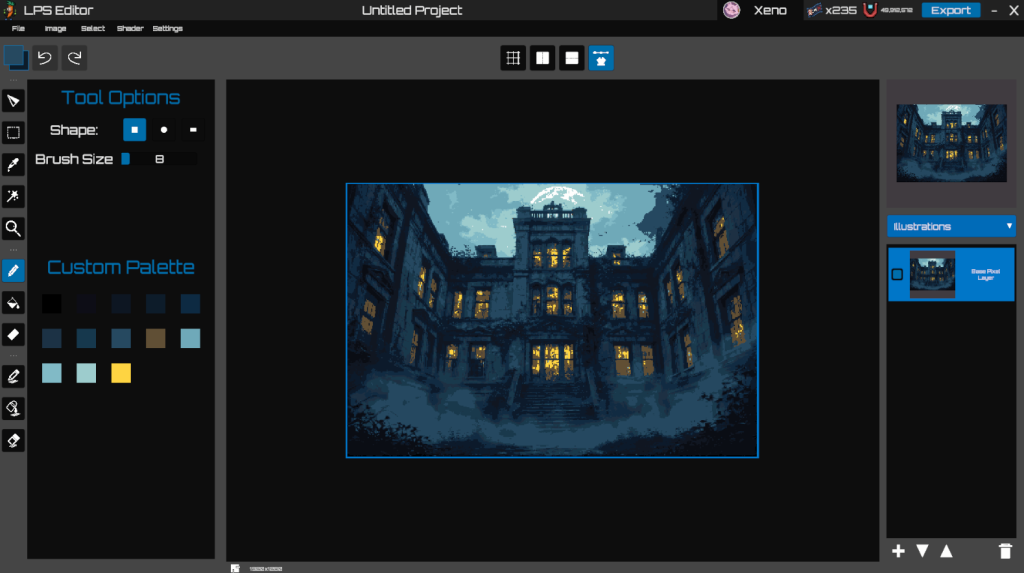
Task: Set brush shape to square
Action: coord(134,130)
